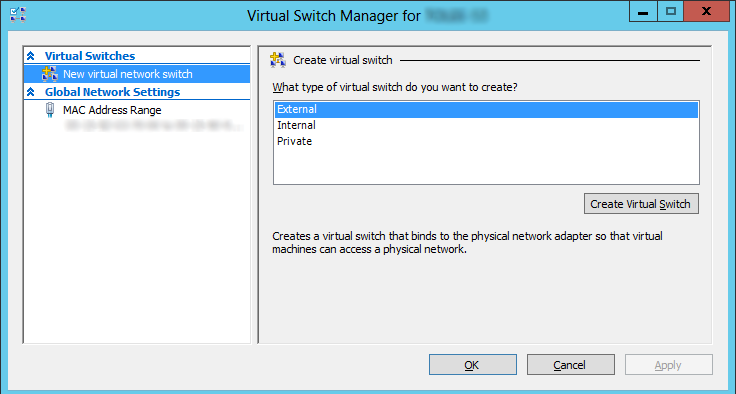Open the Virtual Switches section header

pos(90,56)
